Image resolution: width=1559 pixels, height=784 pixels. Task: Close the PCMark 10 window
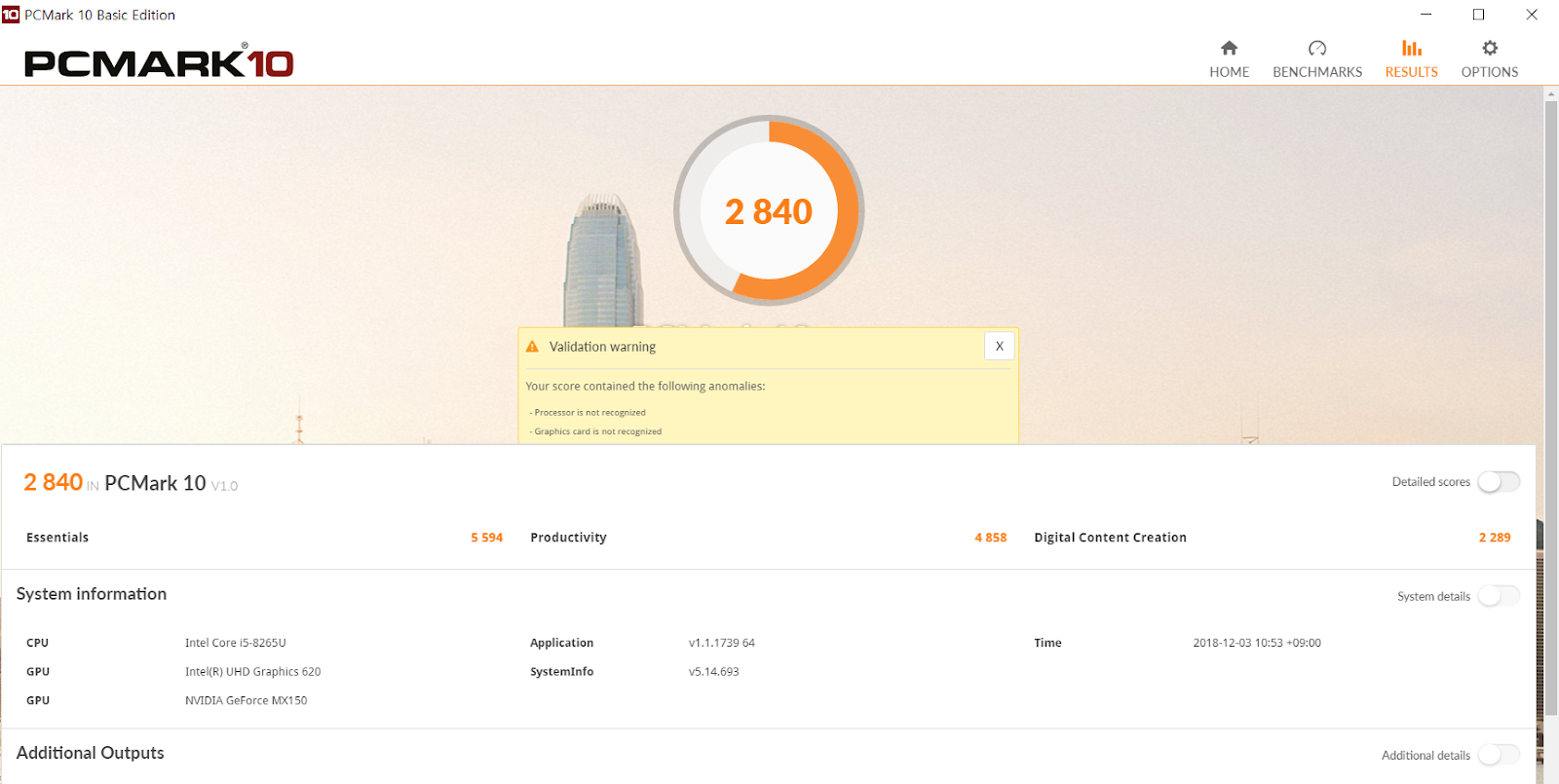pyautogui.click(x=1532, y=15)
